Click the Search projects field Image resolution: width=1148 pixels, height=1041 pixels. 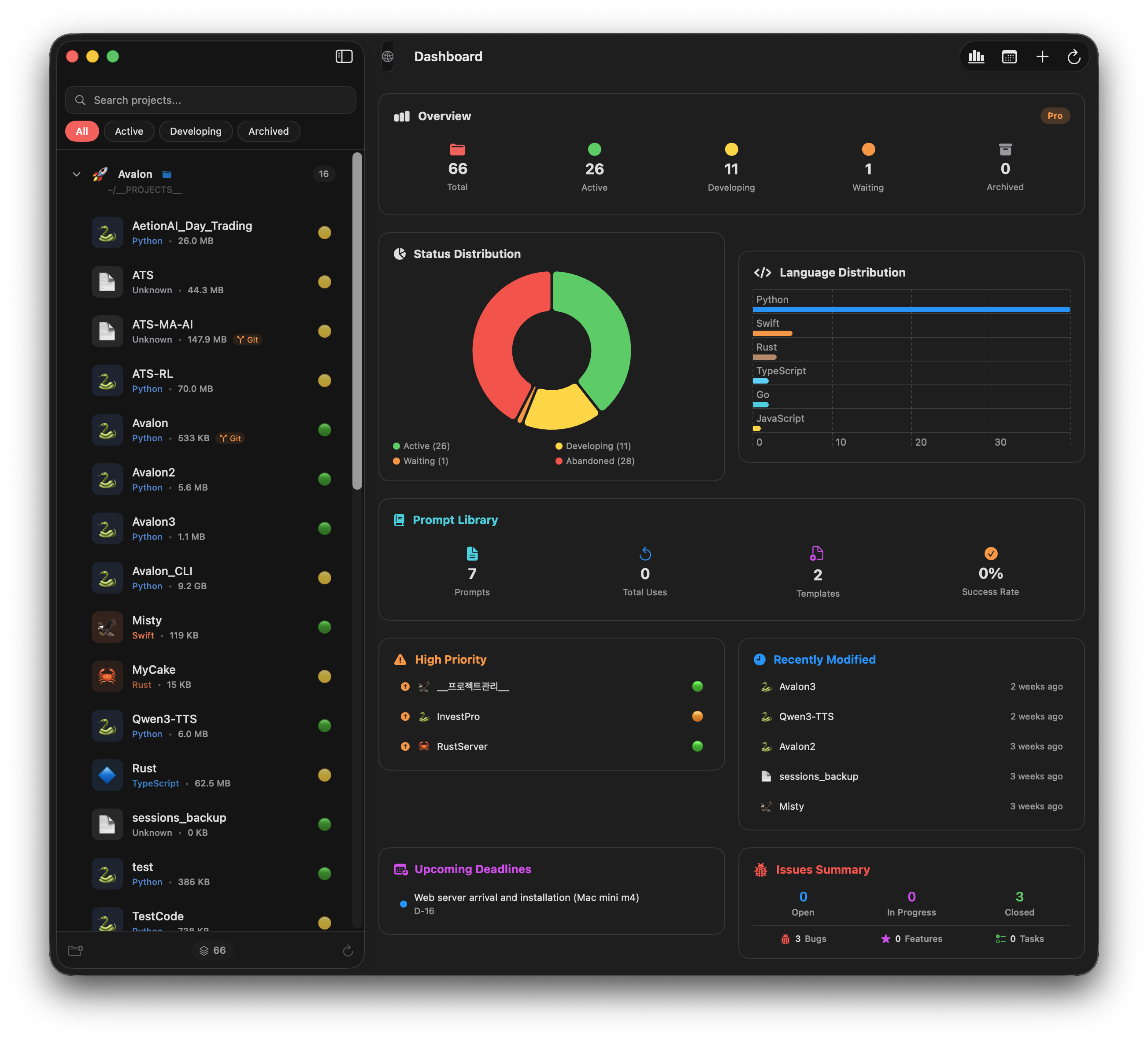click(x=211, y=100)
